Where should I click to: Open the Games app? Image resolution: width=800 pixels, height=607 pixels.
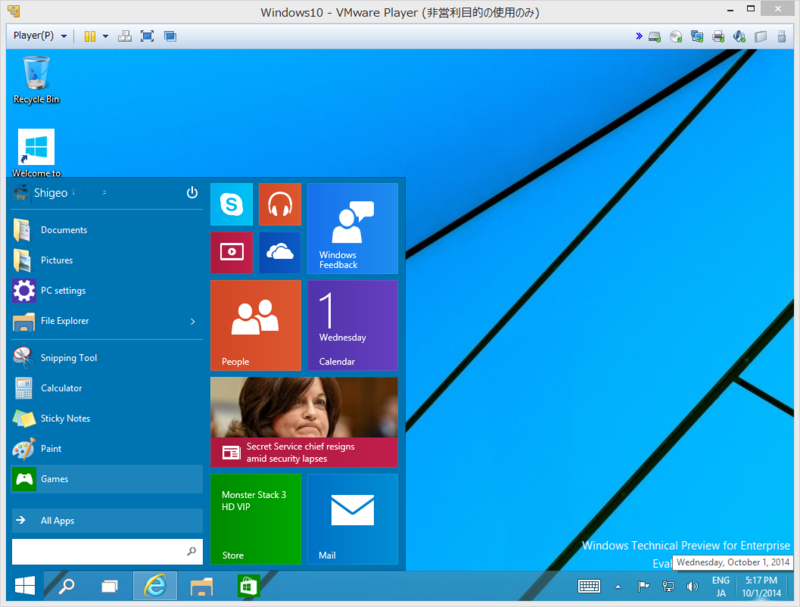pyautogui.click(x=107, y=479)
